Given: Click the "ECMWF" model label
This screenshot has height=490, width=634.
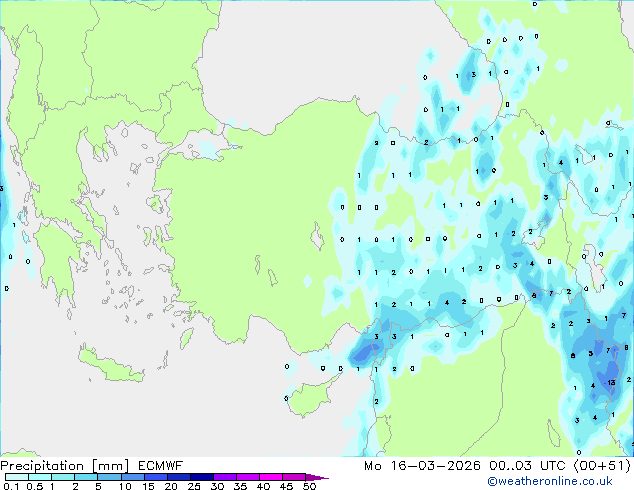Looking at the screenshot, I should tap(161, 466).
